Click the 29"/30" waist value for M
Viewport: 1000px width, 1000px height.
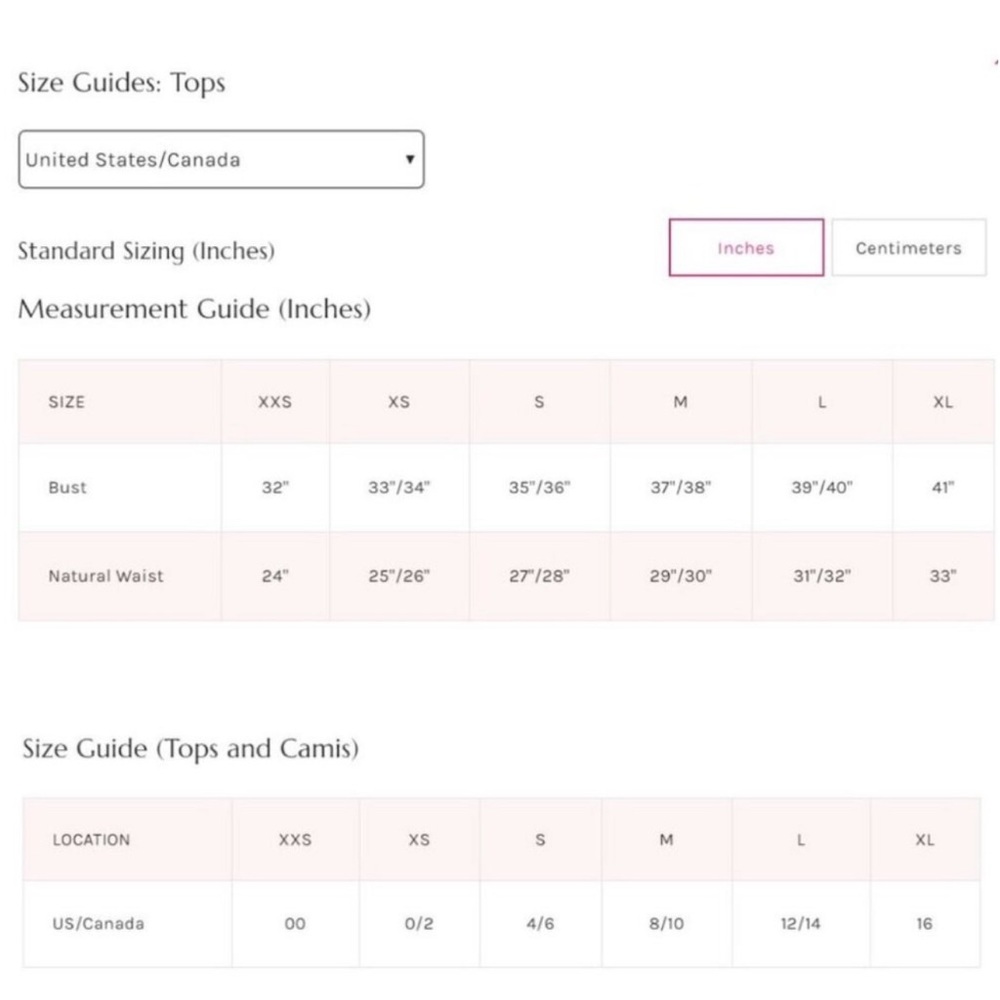pos(680,576)
